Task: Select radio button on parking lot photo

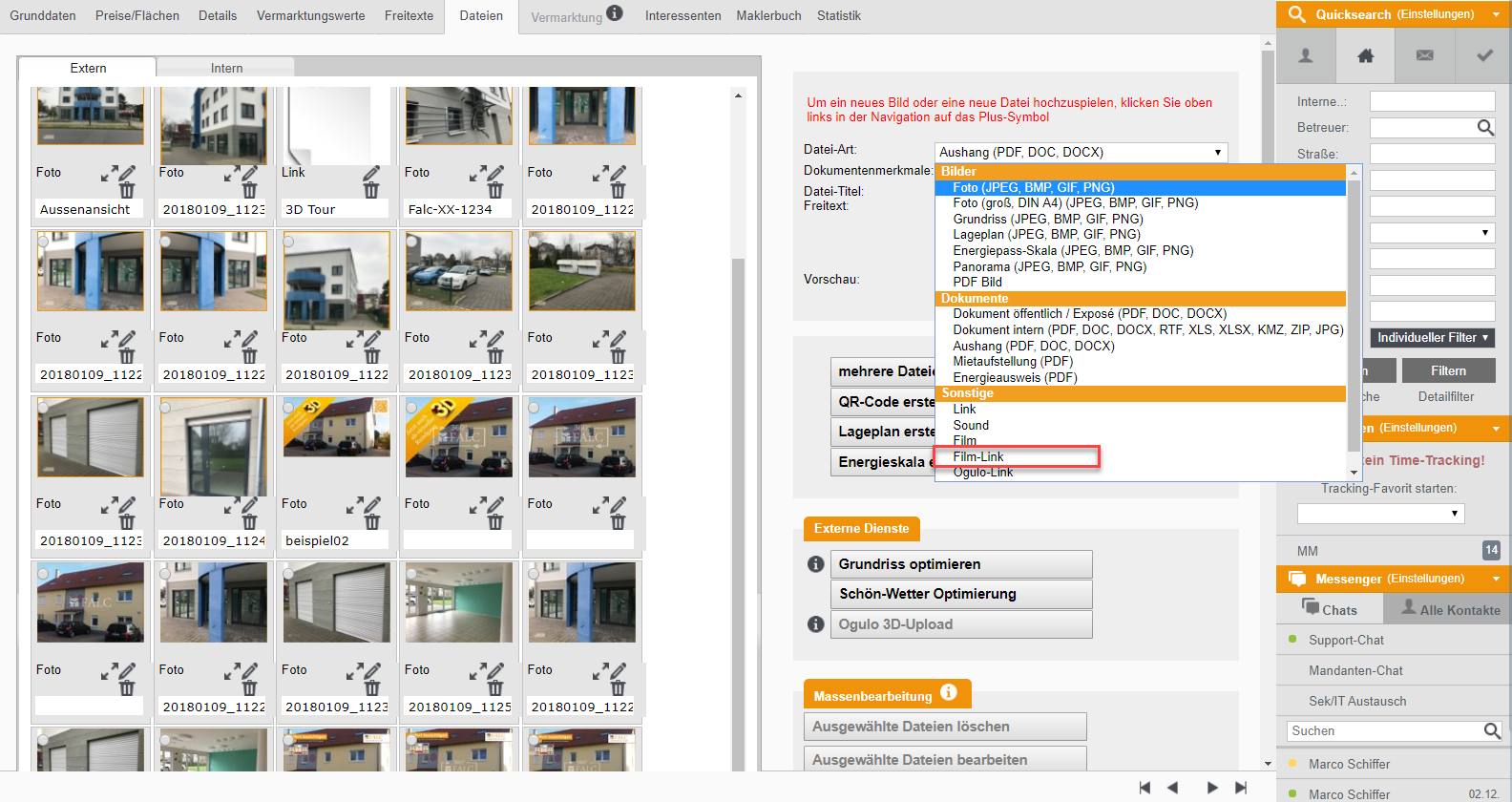Action: (x=411, y=242)
